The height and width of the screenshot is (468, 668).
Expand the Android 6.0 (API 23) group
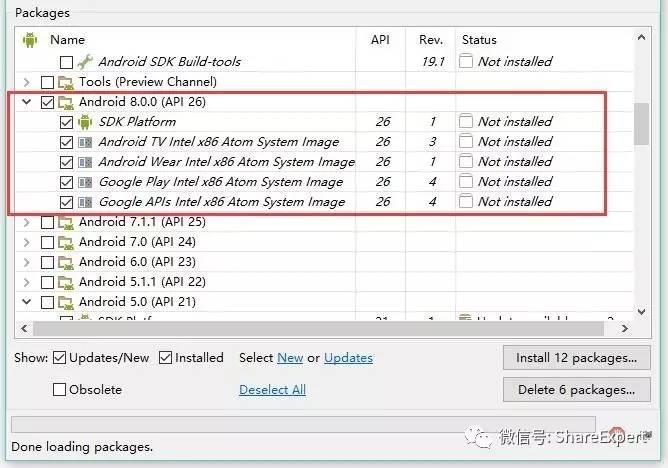(x=26, y=262)
